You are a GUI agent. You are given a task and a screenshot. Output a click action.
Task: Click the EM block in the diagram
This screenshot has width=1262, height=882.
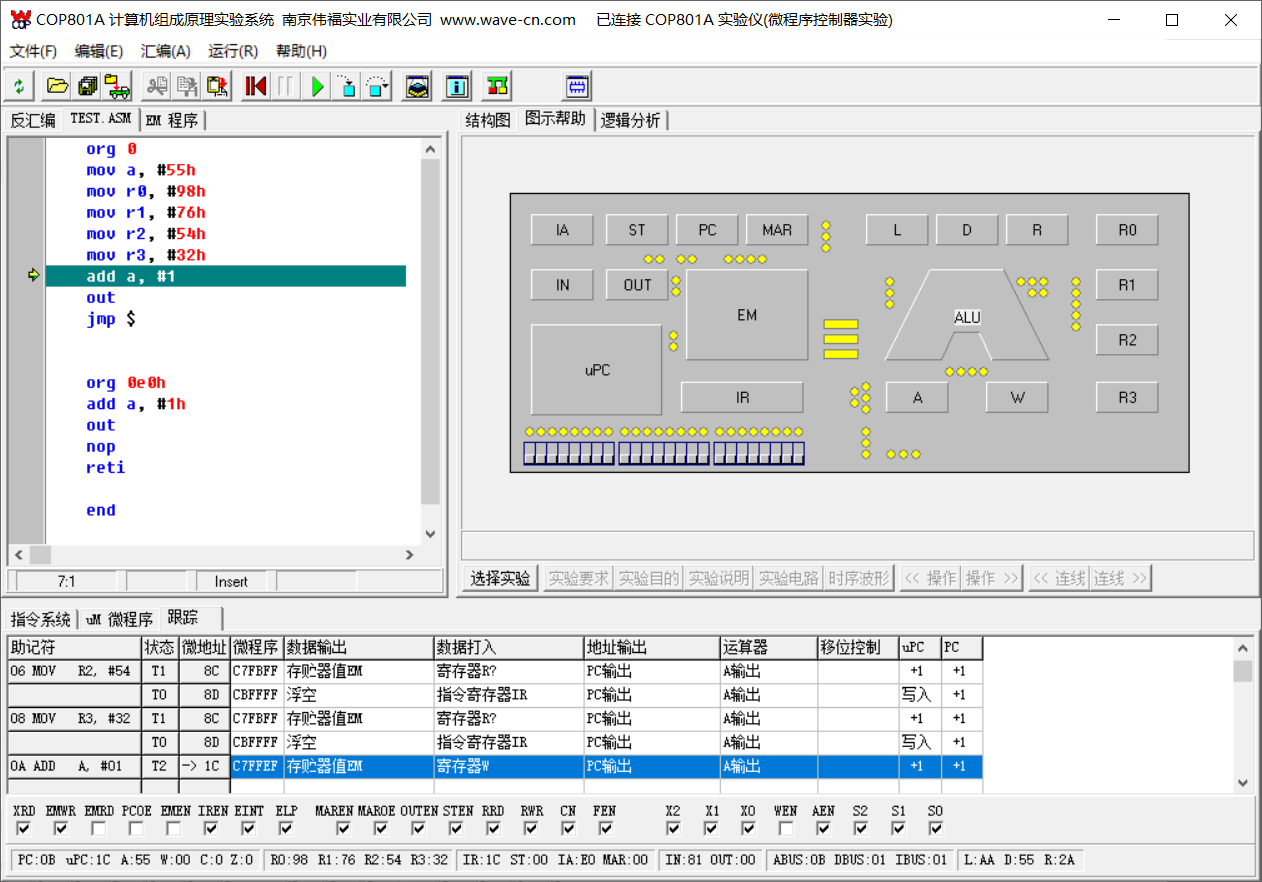[x=747, y=315]
